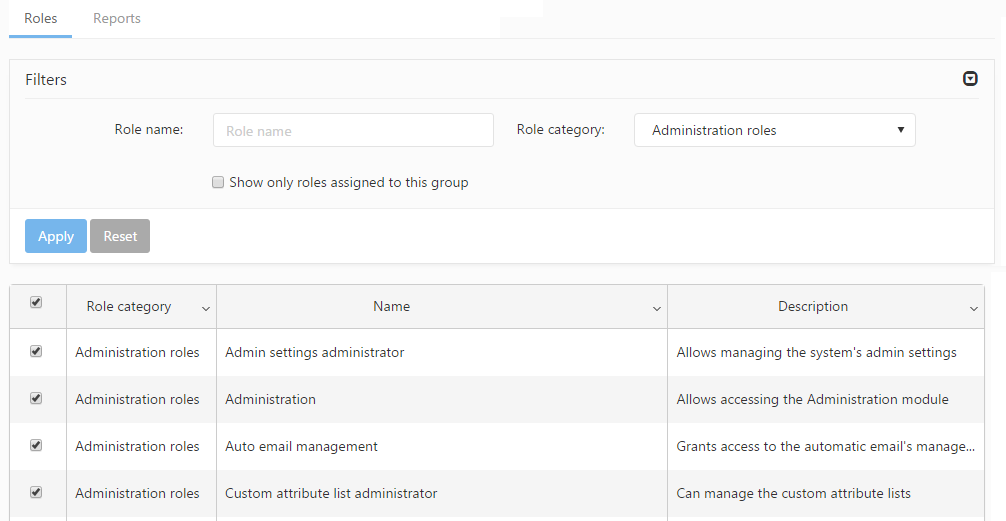Toggle the select-all checkbox in table header
1006x521 pixels.
tap(37, 303)
